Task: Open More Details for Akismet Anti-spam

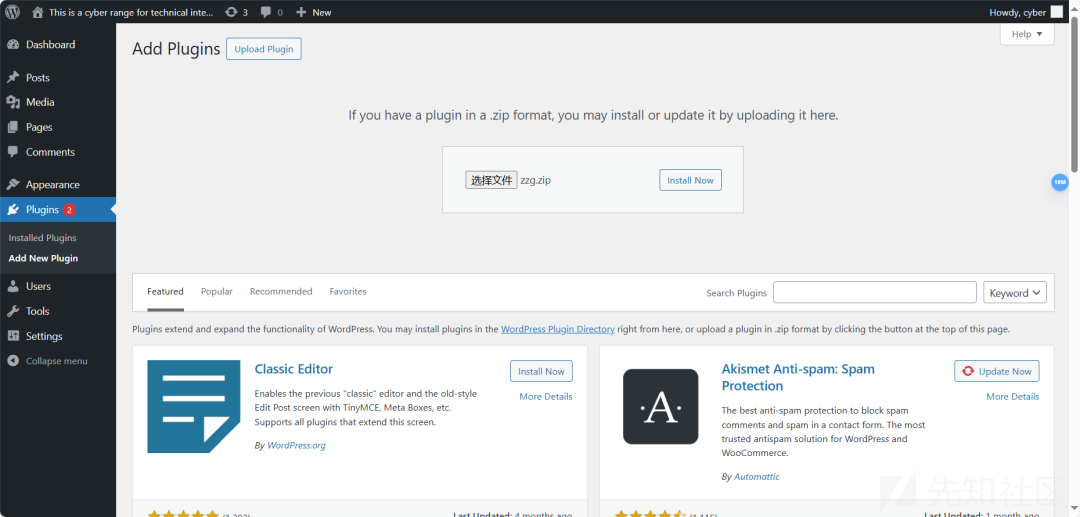Action: point(1012,397)
